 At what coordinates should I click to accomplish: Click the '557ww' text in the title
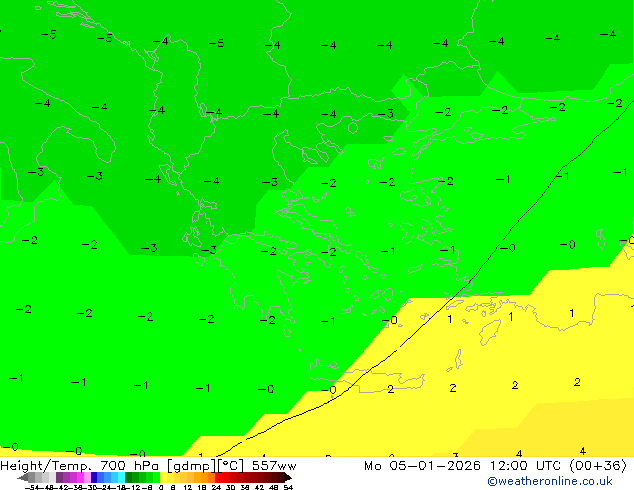274,466
